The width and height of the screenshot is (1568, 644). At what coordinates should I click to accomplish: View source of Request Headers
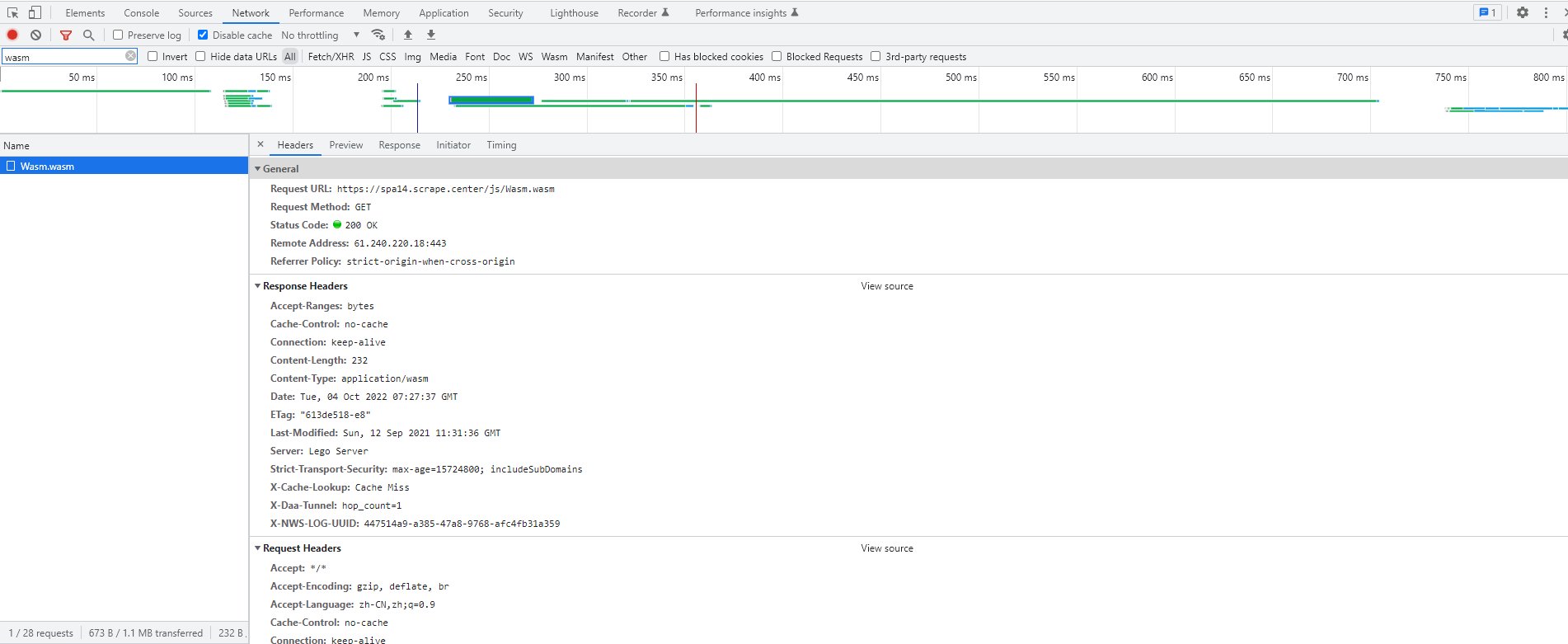(x=887, y=548)
